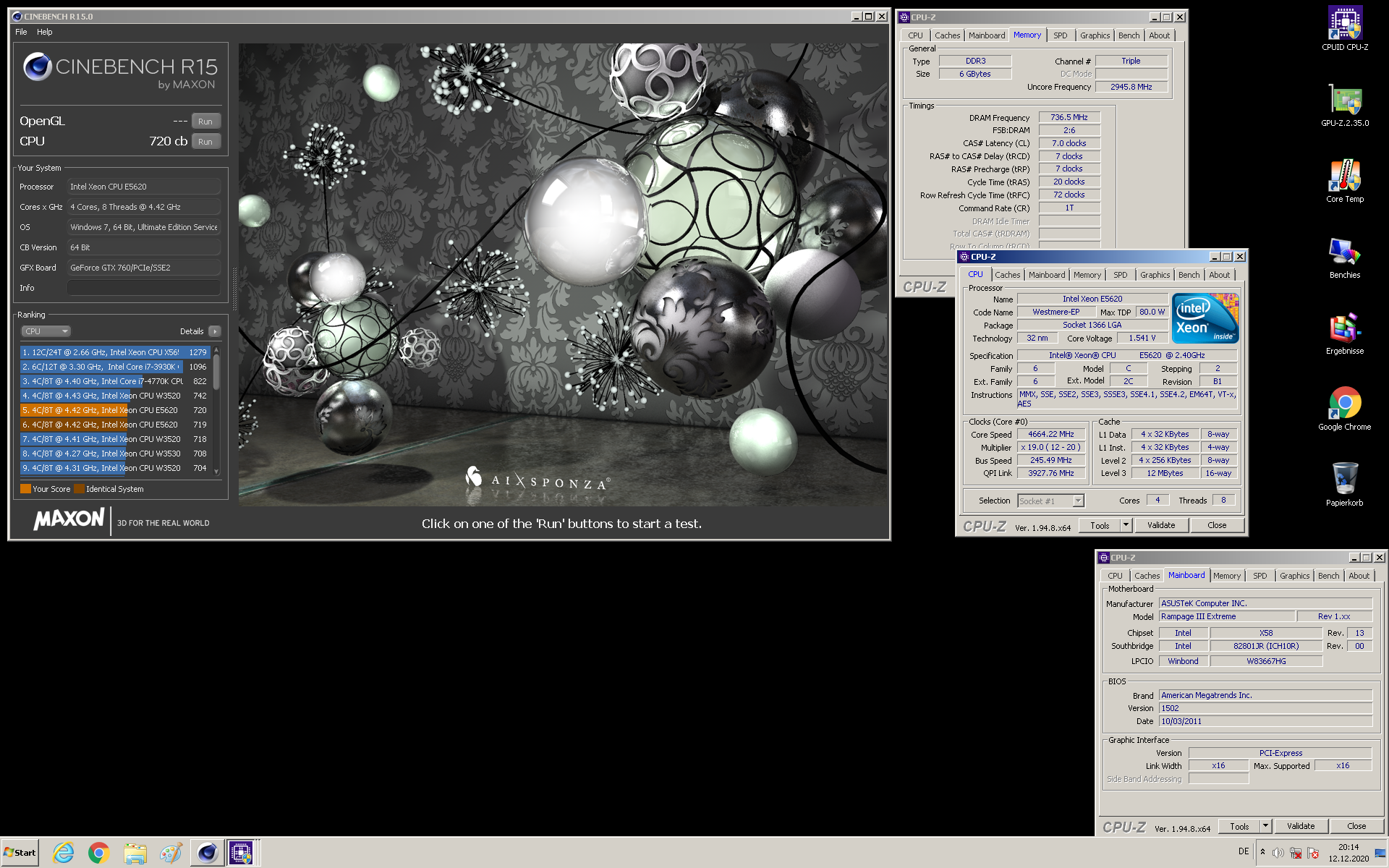Screen dimensions: 1389x868
Task: Open About tab in CPU window
Action: pos(1219,275)
